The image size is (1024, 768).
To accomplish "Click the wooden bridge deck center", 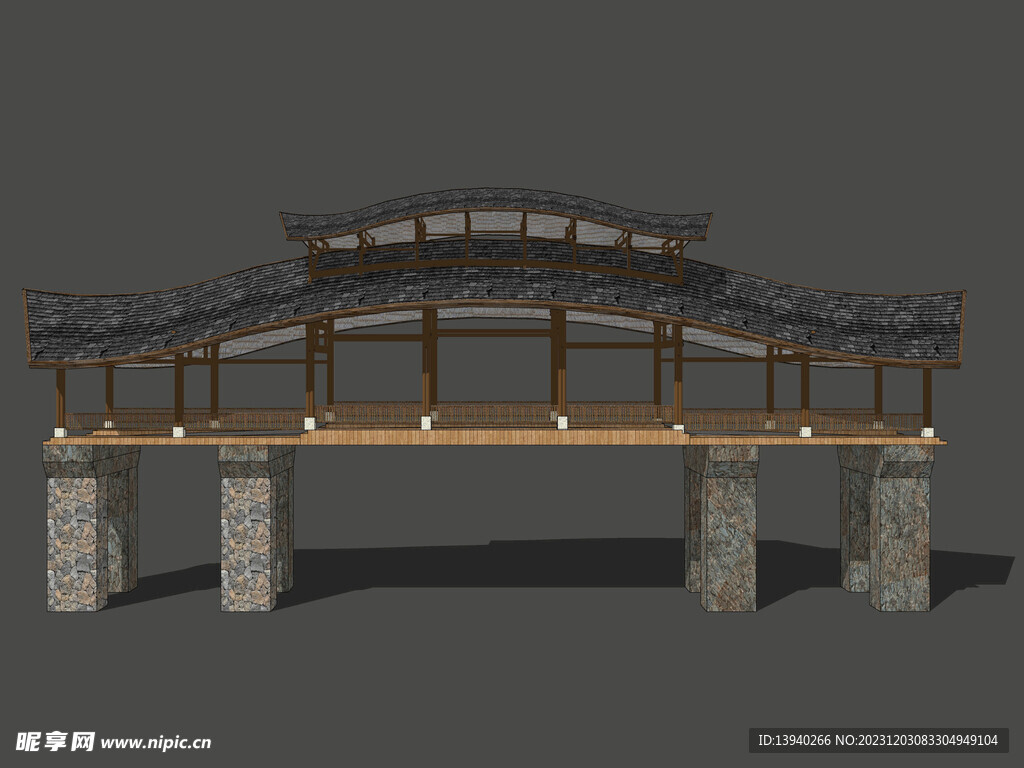I will [x=495, y=437].
